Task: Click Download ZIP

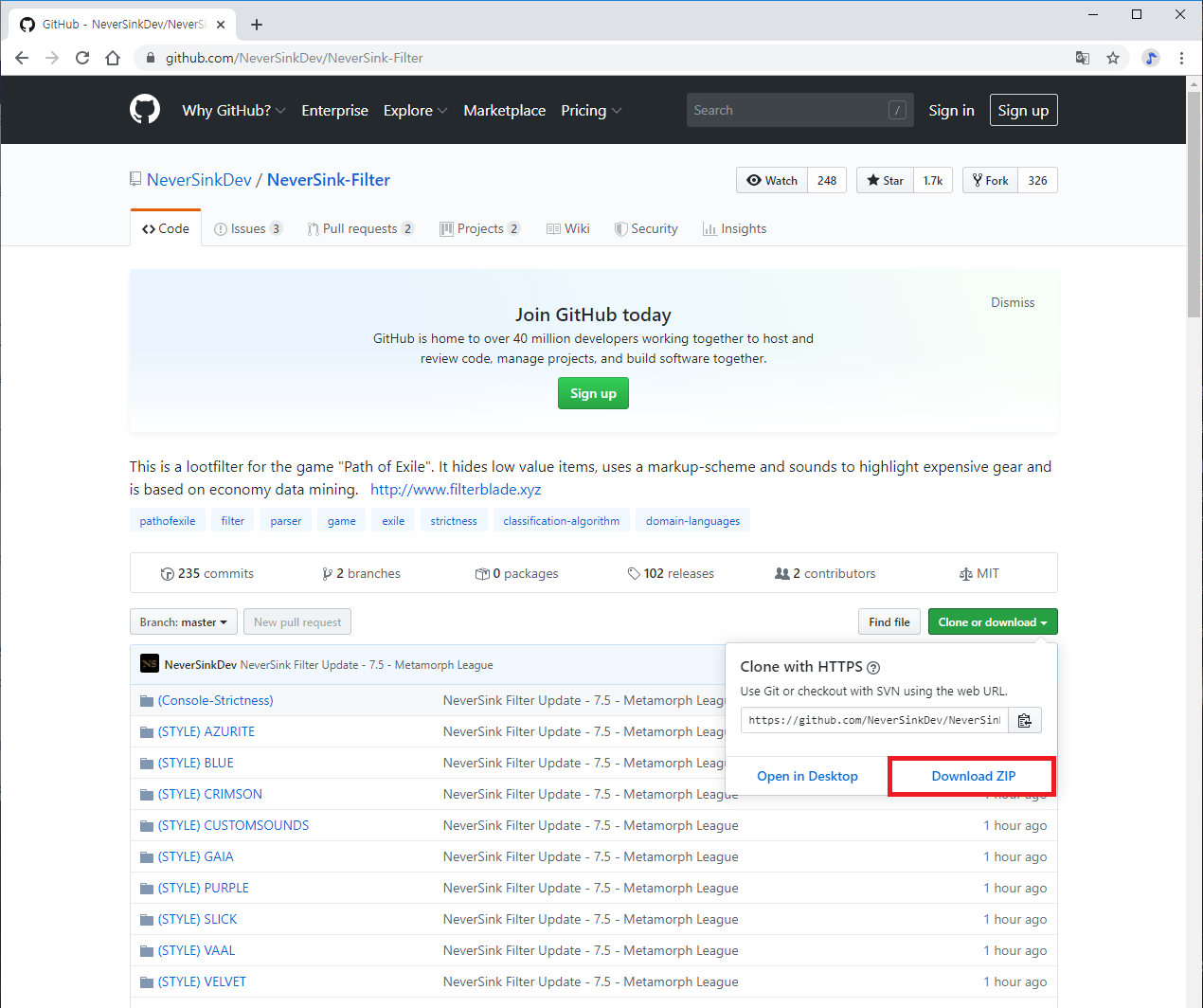Action: coord(973,776)
